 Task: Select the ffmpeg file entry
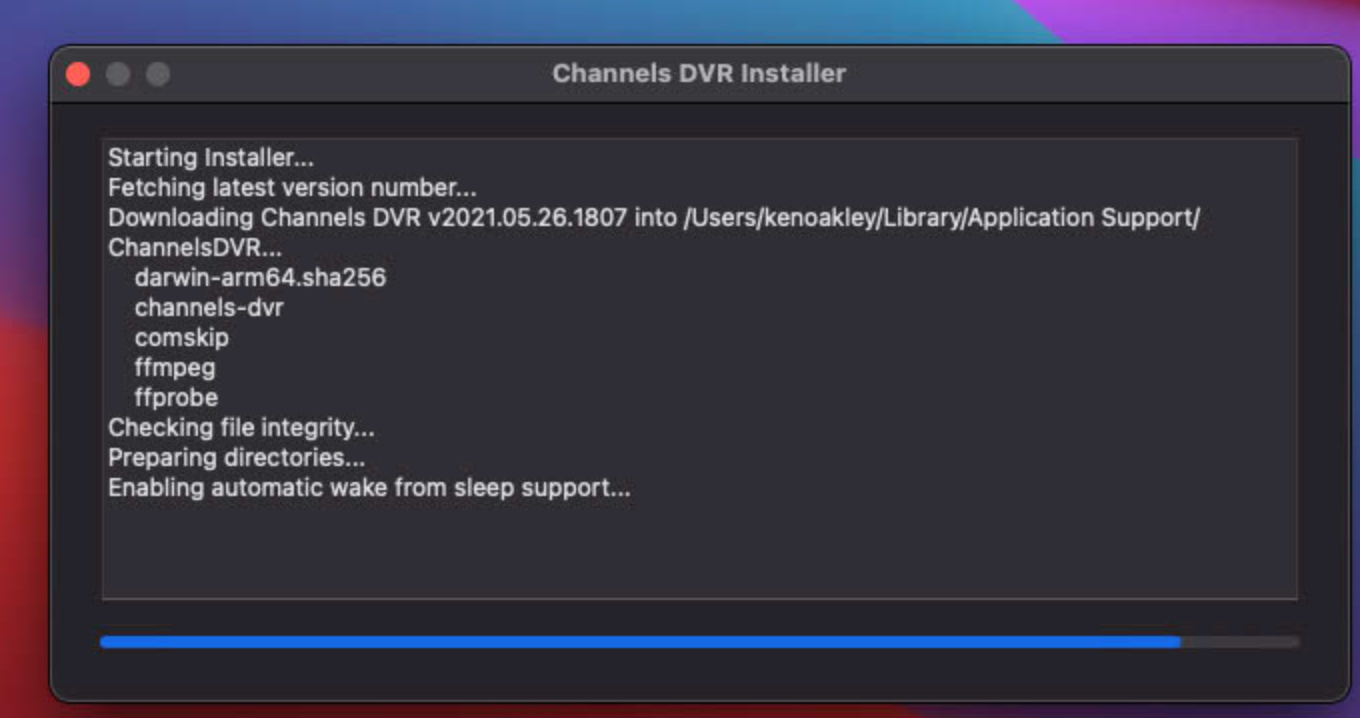pyautogui.click(x=175, y=368)
